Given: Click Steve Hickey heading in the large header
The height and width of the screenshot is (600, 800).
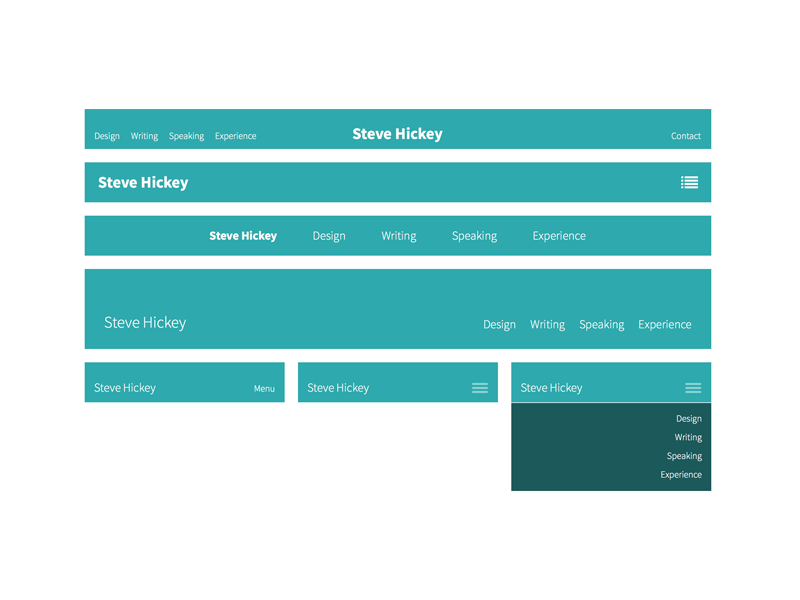Looking at the screenshot, I should point(146,322).
